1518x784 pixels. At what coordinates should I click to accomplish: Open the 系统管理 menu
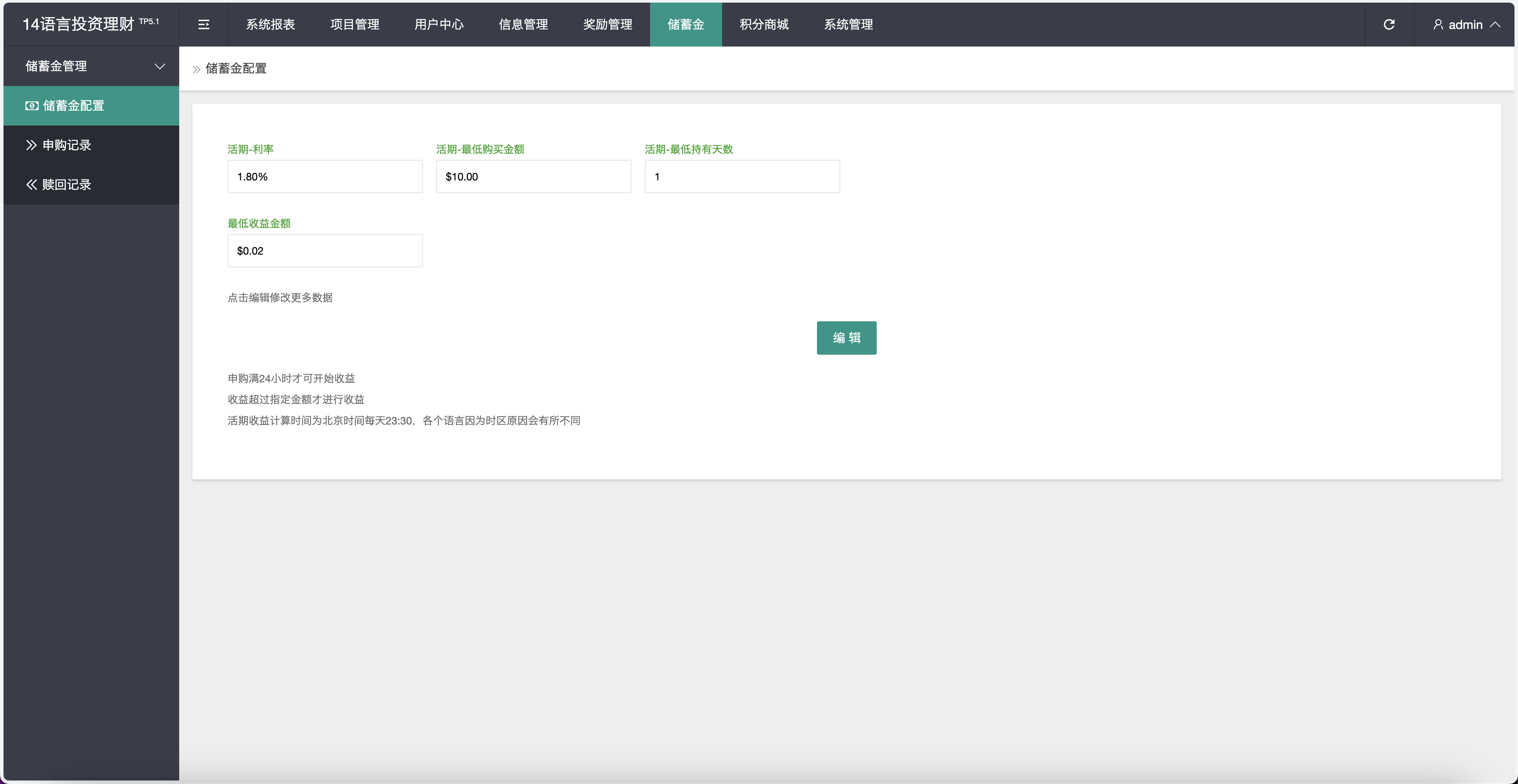pos(848,24)
